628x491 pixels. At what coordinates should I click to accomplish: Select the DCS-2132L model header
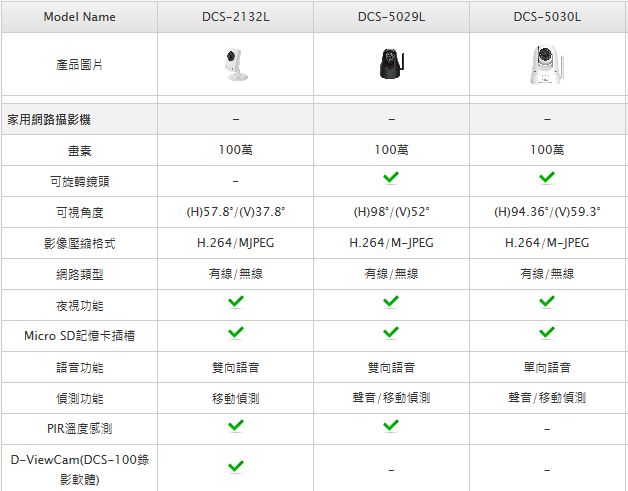(x=236, y=17)
